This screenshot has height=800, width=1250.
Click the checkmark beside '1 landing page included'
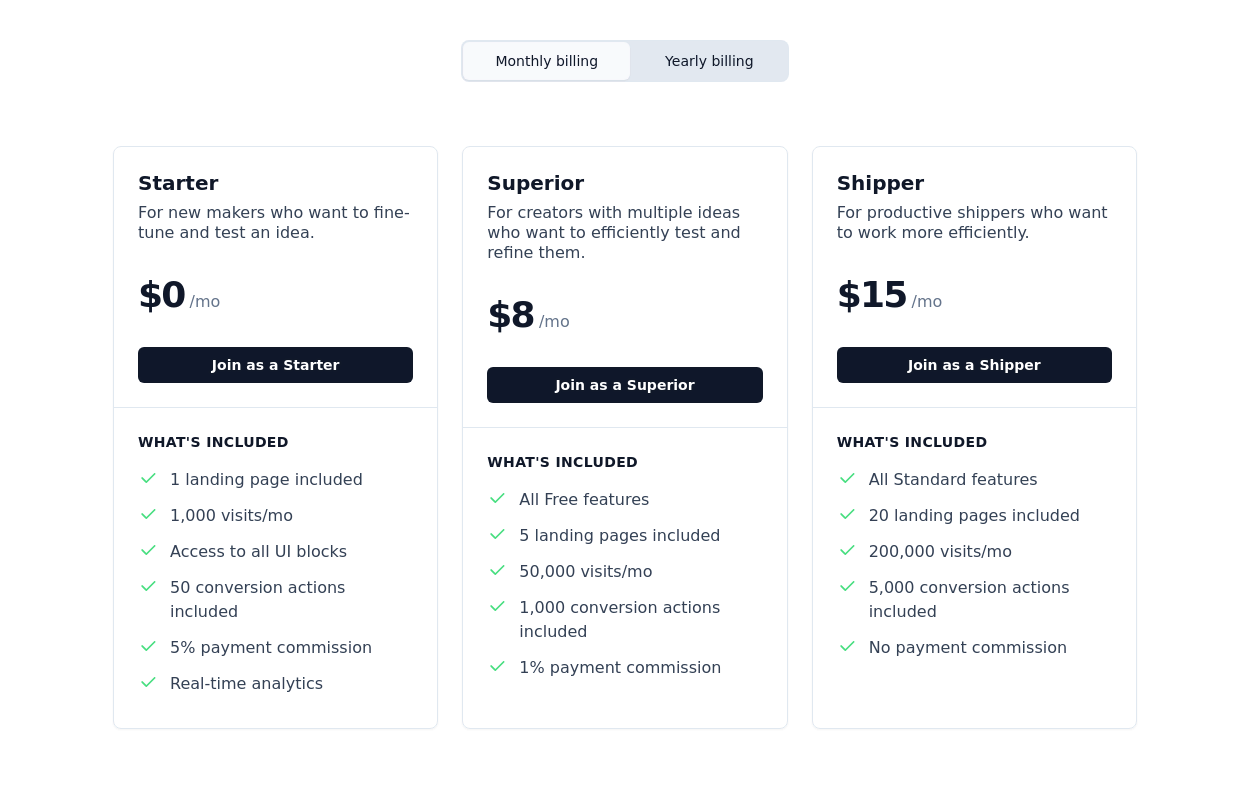pyautogui.click(x=148, y=478)
